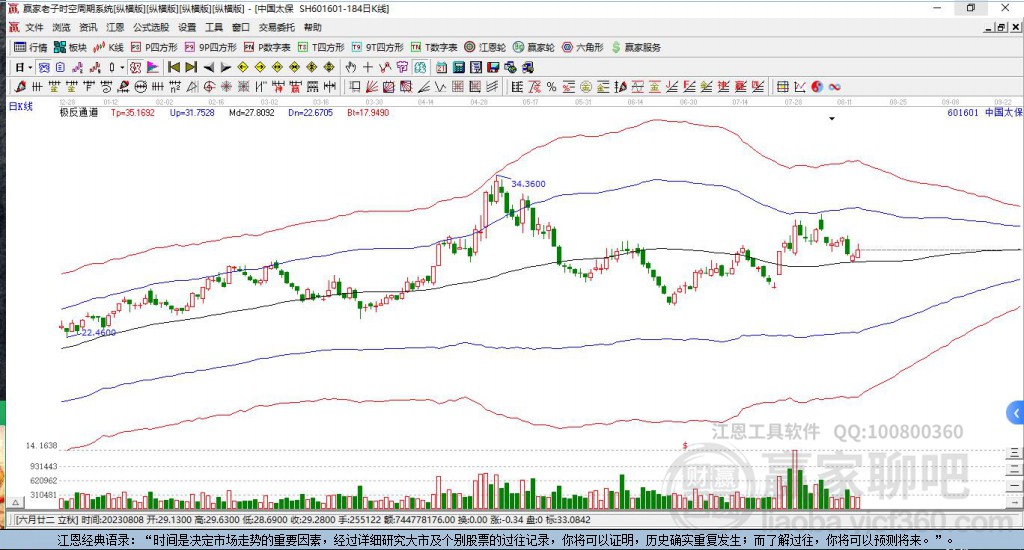Open the P数字表 tool
This screenshot has width=1024, height=550.
click(x=267, y=47)
